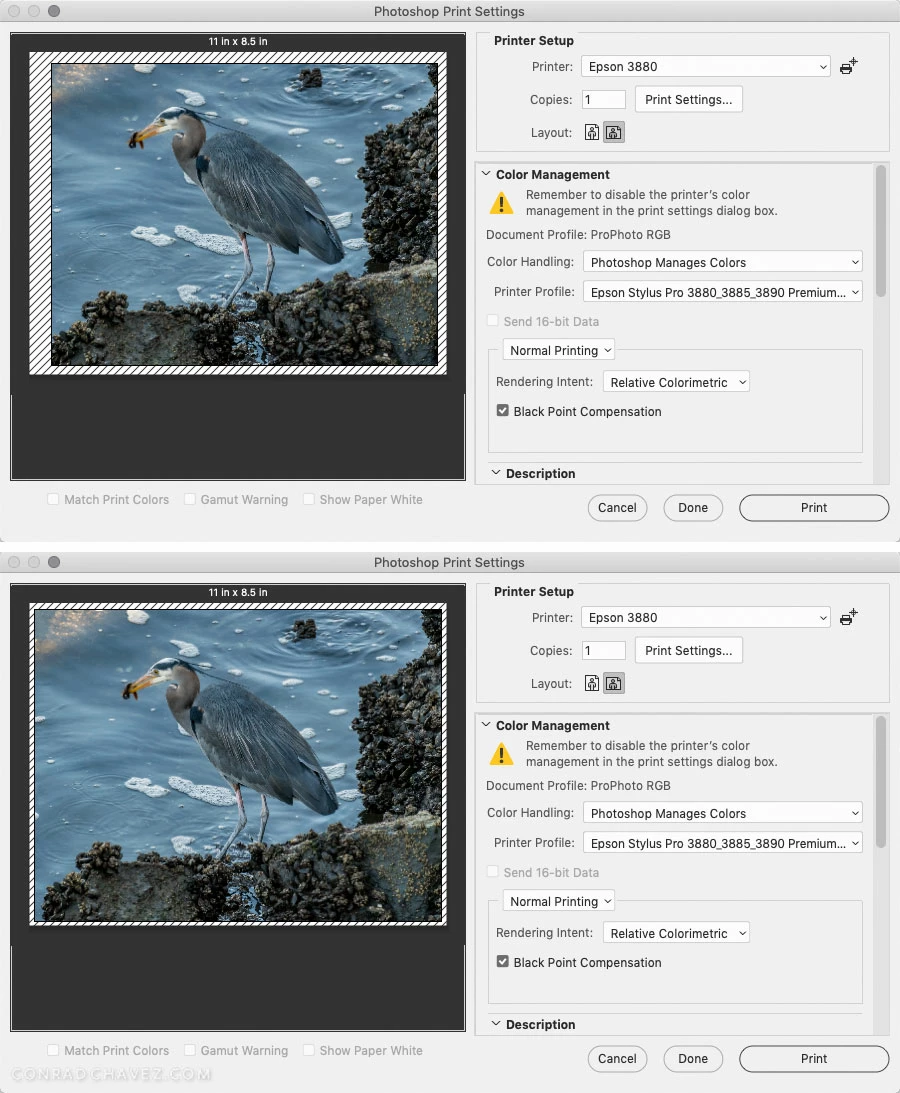The image size is (900, 1093).
Task: Click Cancel in bottom dialog
Action: coord(617,1058)
